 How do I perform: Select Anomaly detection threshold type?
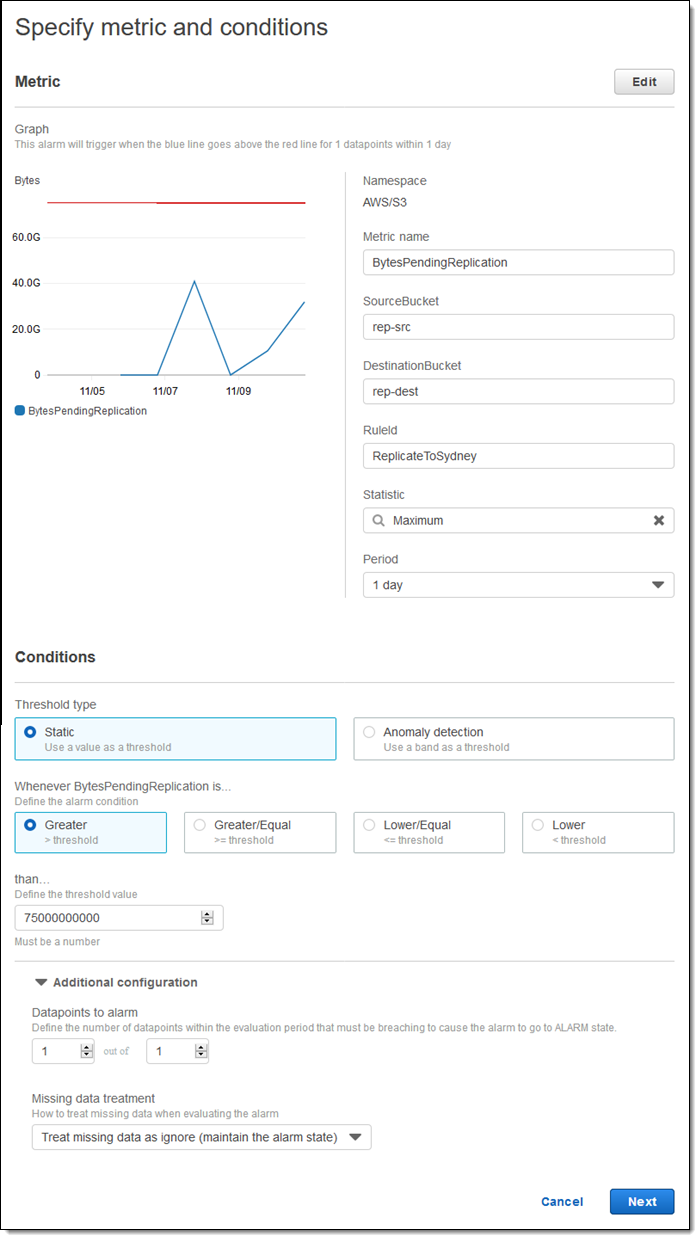tap(369, 733)
